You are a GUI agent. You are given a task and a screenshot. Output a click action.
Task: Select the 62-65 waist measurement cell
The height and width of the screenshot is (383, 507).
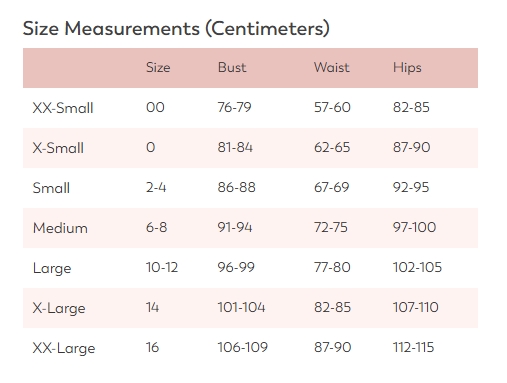coord(332,147)
